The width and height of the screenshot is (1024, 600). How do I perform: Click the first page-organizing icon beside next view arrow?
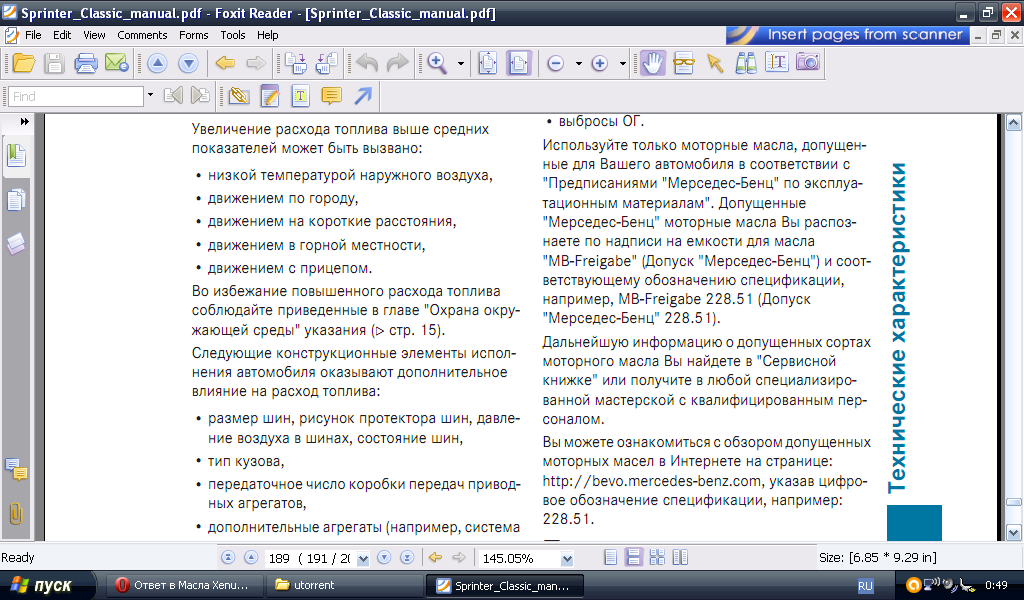tap(296, 63)
